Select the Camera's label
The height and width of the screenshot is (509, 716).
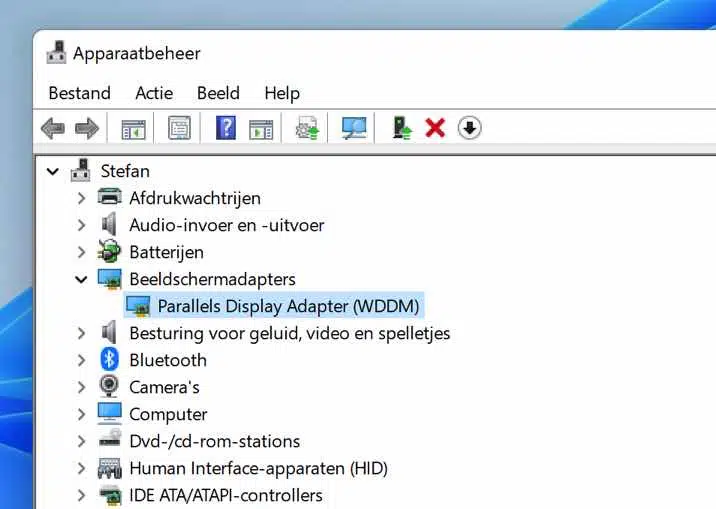pyautogui.click(x=164, y=387)
